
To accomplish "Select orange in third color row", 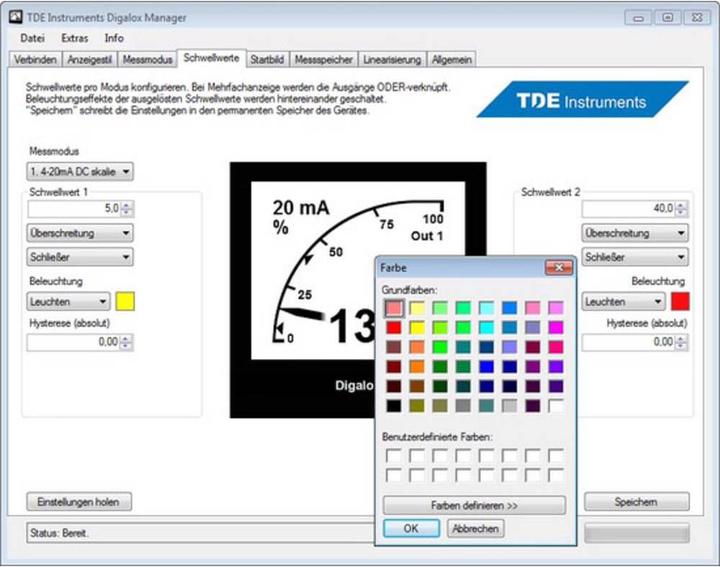I will click(x=417, y=347).
